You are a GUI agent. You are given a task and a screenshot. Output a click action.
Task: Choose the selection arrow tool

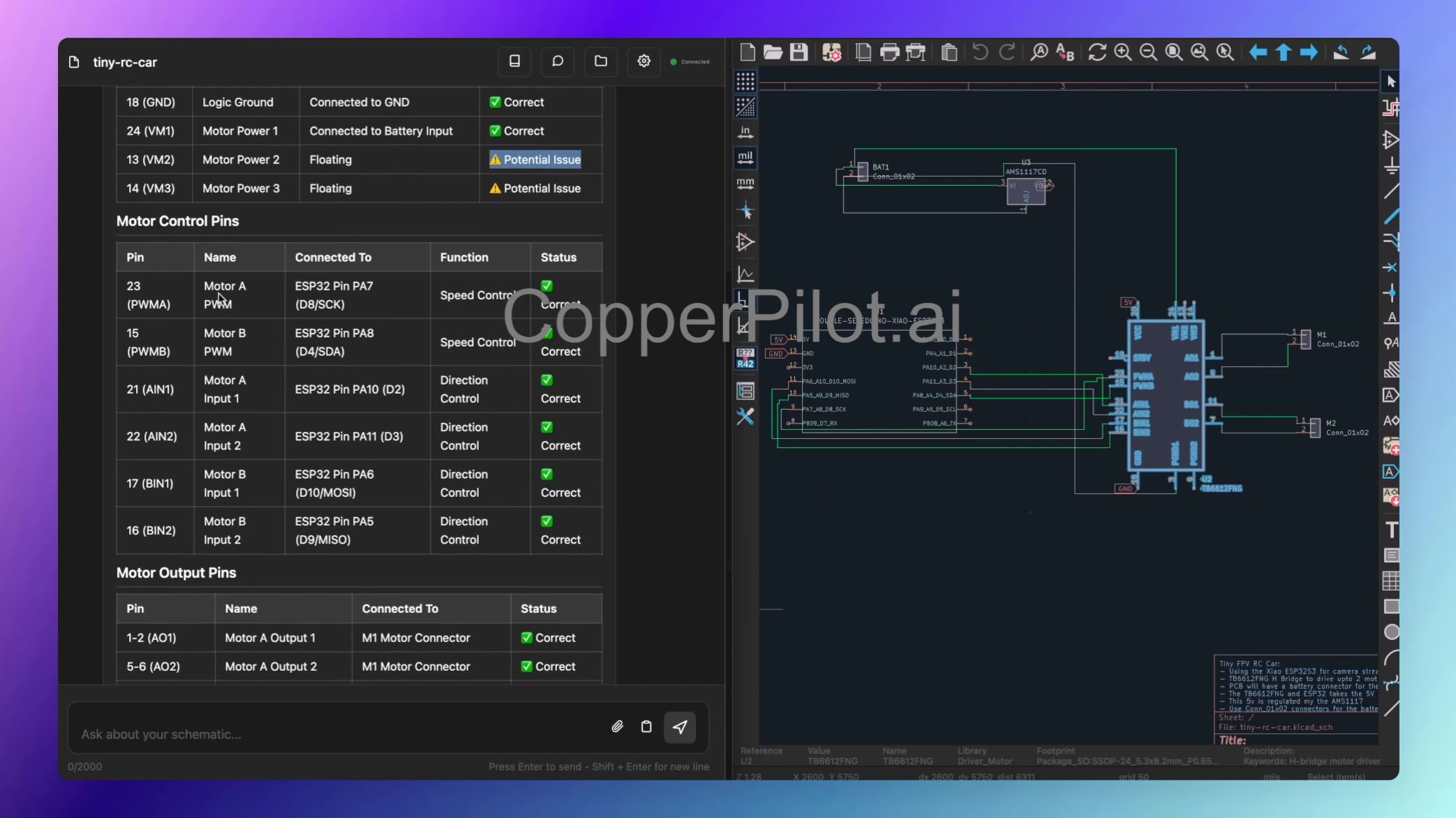[1391, 82]
